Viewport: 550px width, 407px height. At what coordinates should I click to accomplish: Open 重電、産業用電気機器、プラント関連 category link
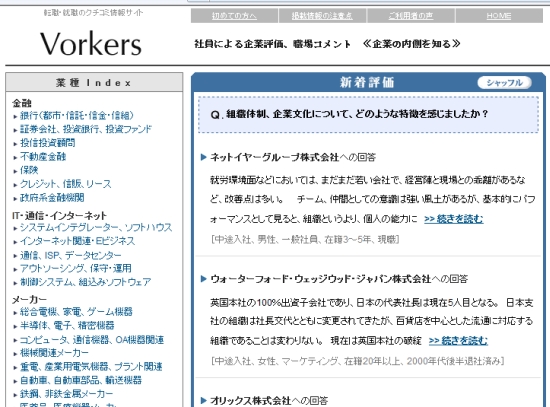91,367
